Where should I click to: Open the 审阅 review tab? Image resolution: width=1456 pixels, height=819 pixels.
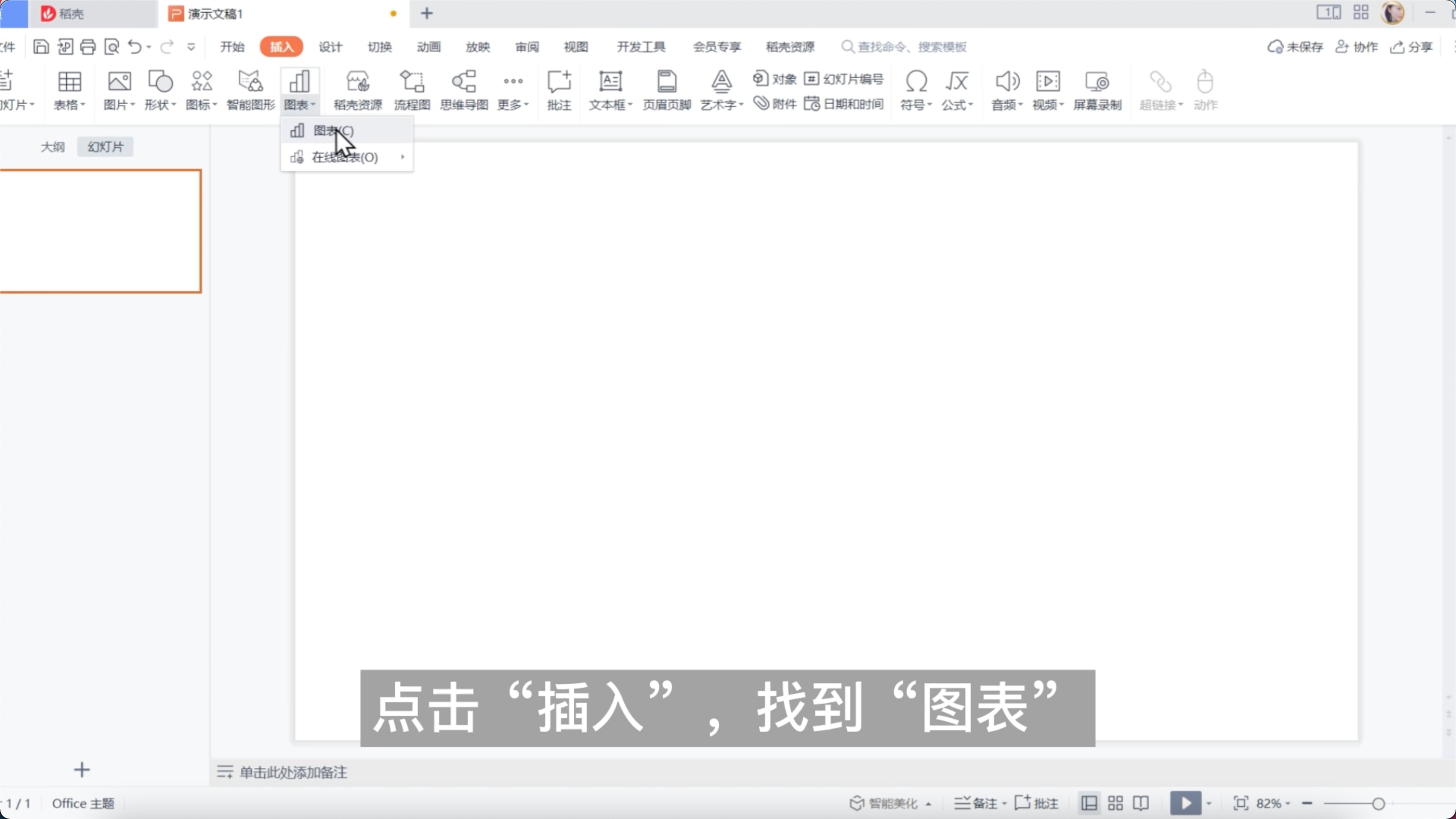527,47
